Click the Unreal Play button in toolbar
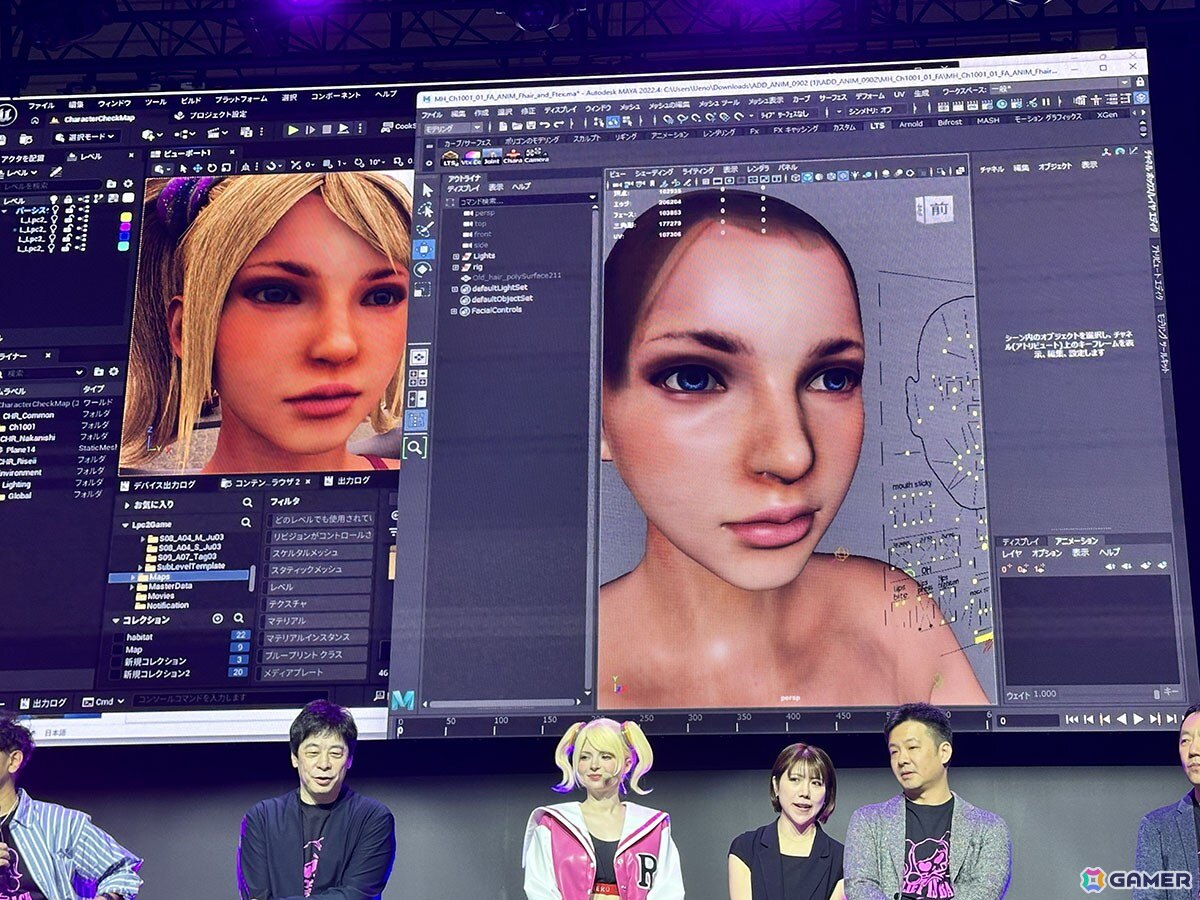Image resolution: width=1200 pixels, height=900 pixels. (293, 130)
